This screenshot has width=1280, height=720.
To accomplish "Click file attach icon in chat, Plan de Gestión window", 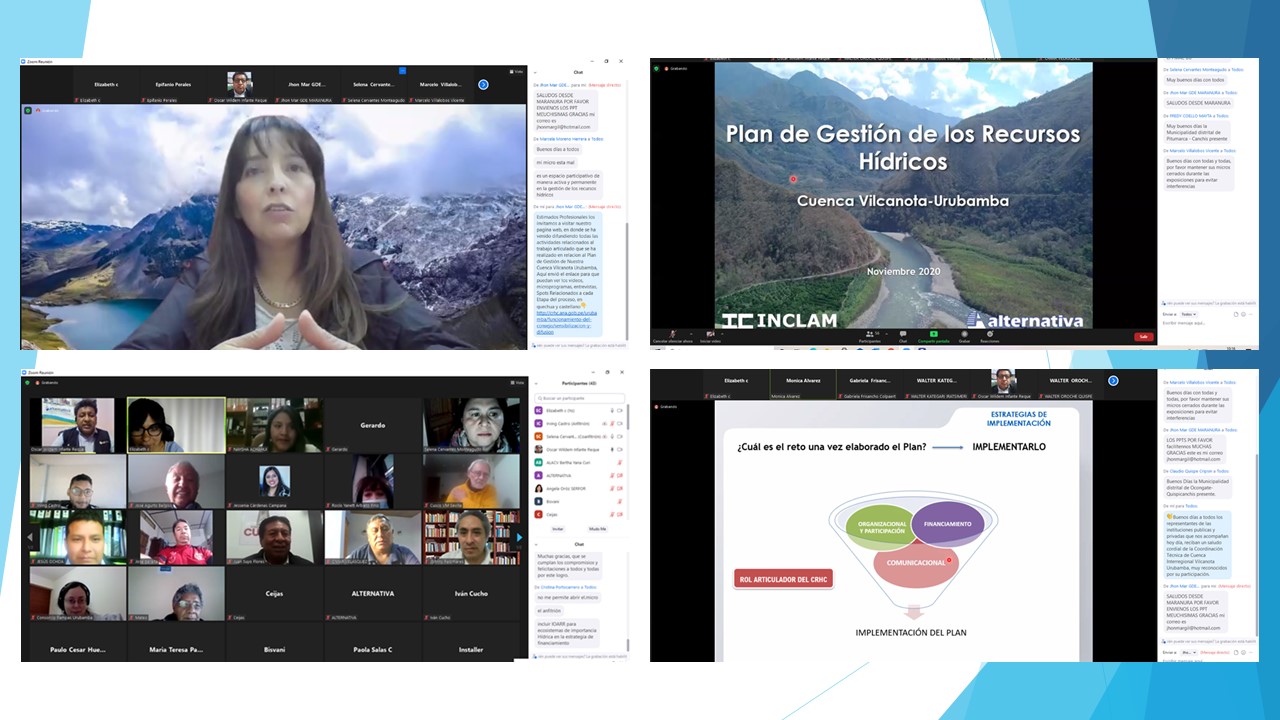I will (x=1236, y=314).
